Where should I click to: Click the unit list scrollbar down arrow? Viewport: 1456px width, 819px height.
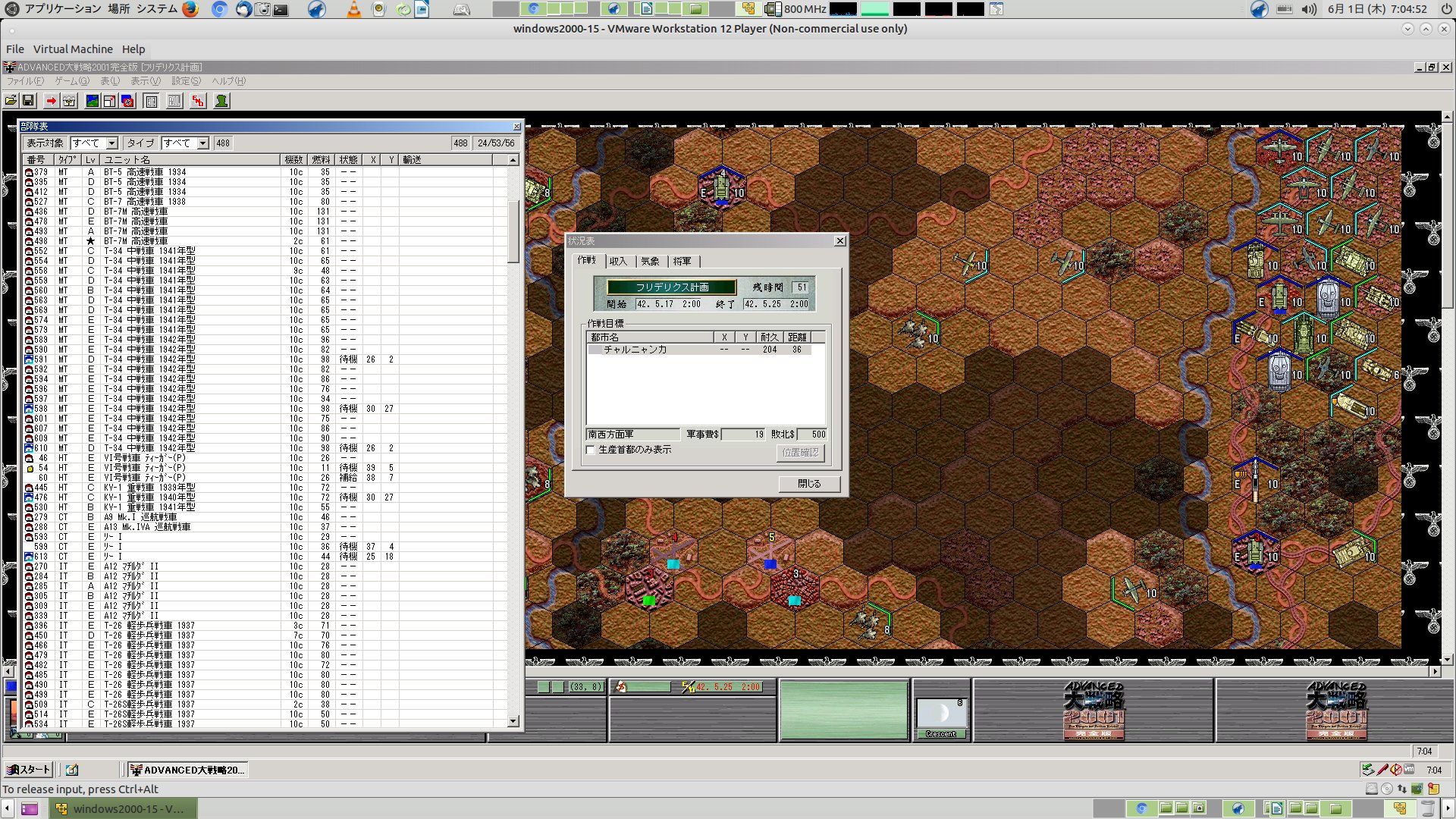(x=513, y=721)
